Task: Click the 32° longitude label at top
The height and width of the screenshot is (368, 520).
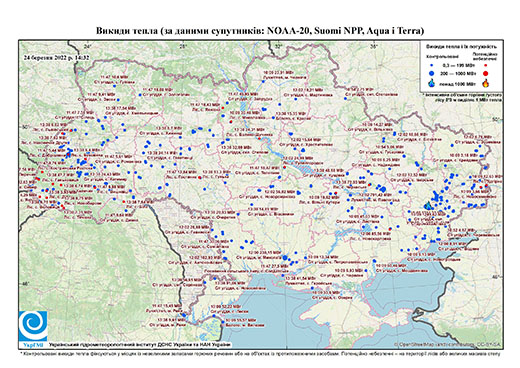Action: 279,46
